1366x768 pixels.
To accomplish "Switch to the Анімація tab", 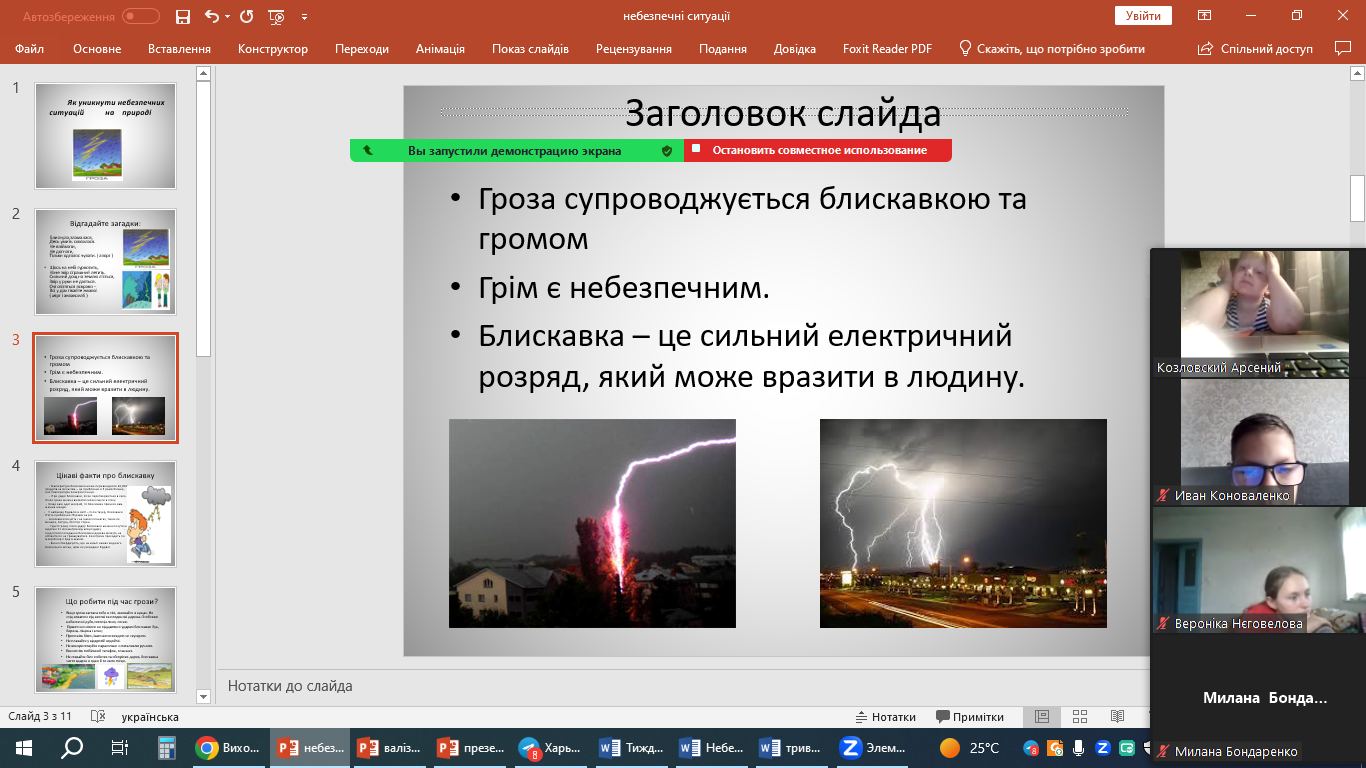I will pos(440,48).
